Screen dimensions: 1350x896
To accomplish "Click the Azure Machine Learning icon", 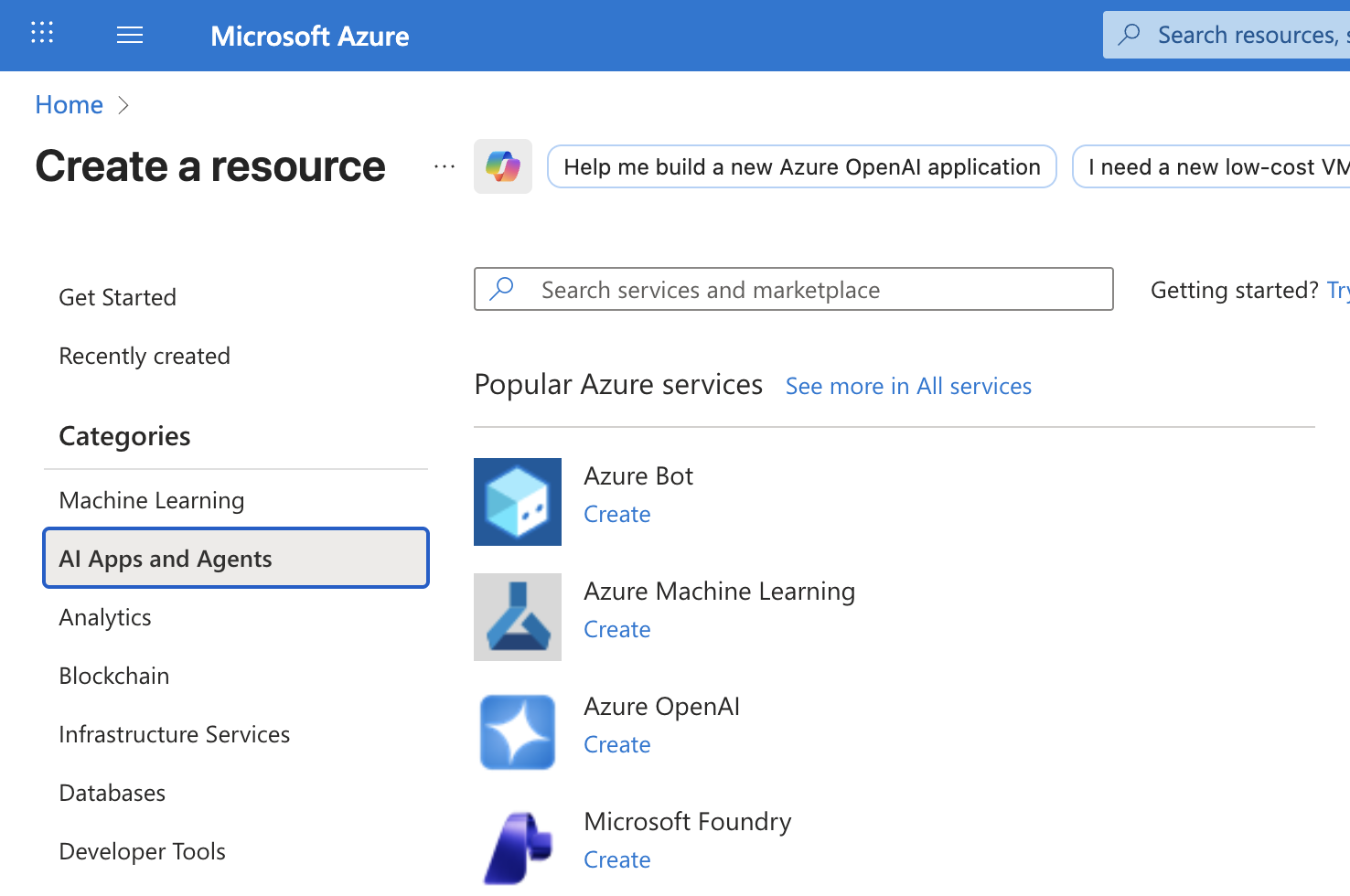I will click(517, 616).
